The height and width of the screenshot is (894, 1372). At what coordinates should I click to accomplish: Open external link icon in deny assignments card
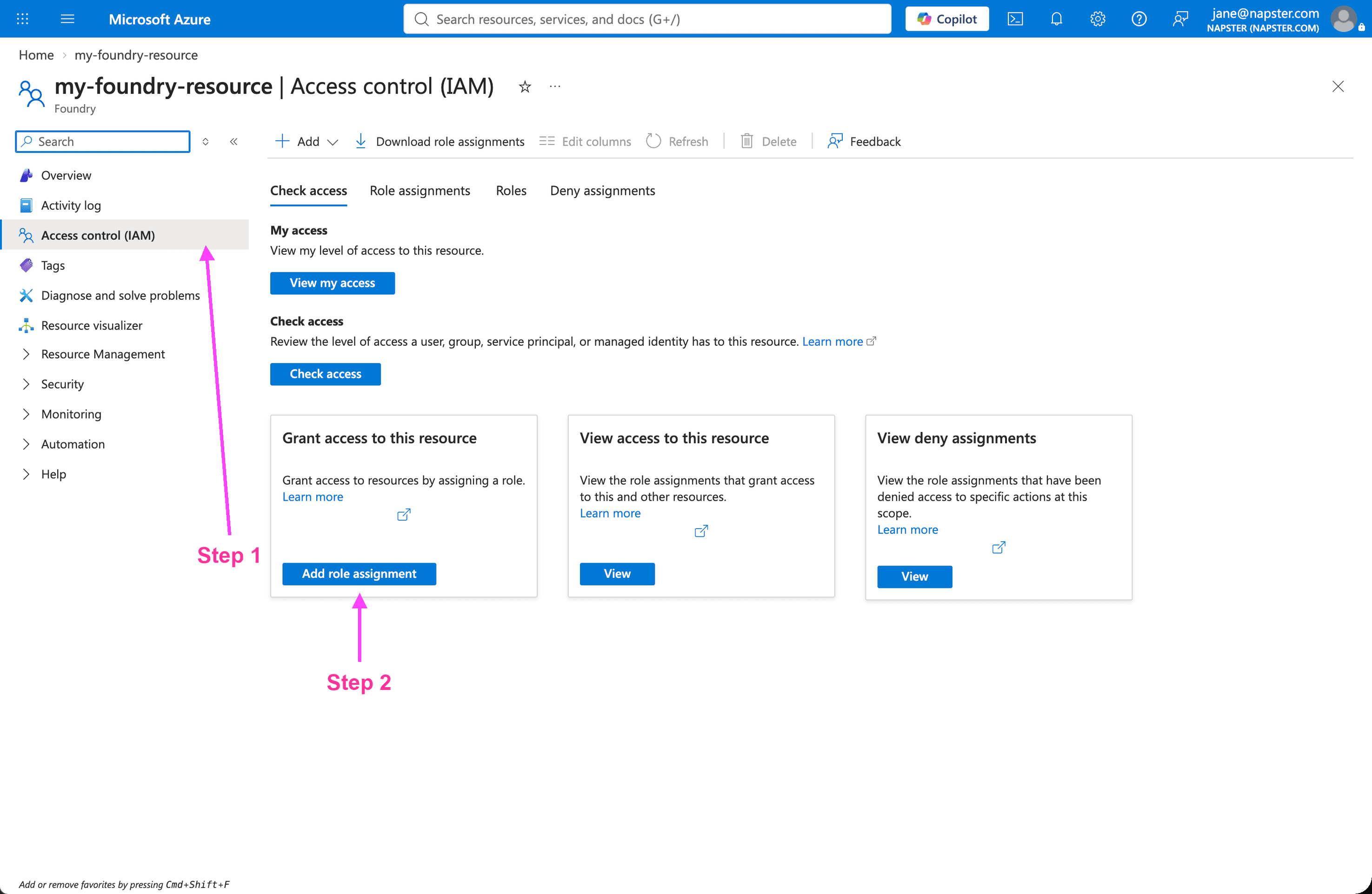999,547
